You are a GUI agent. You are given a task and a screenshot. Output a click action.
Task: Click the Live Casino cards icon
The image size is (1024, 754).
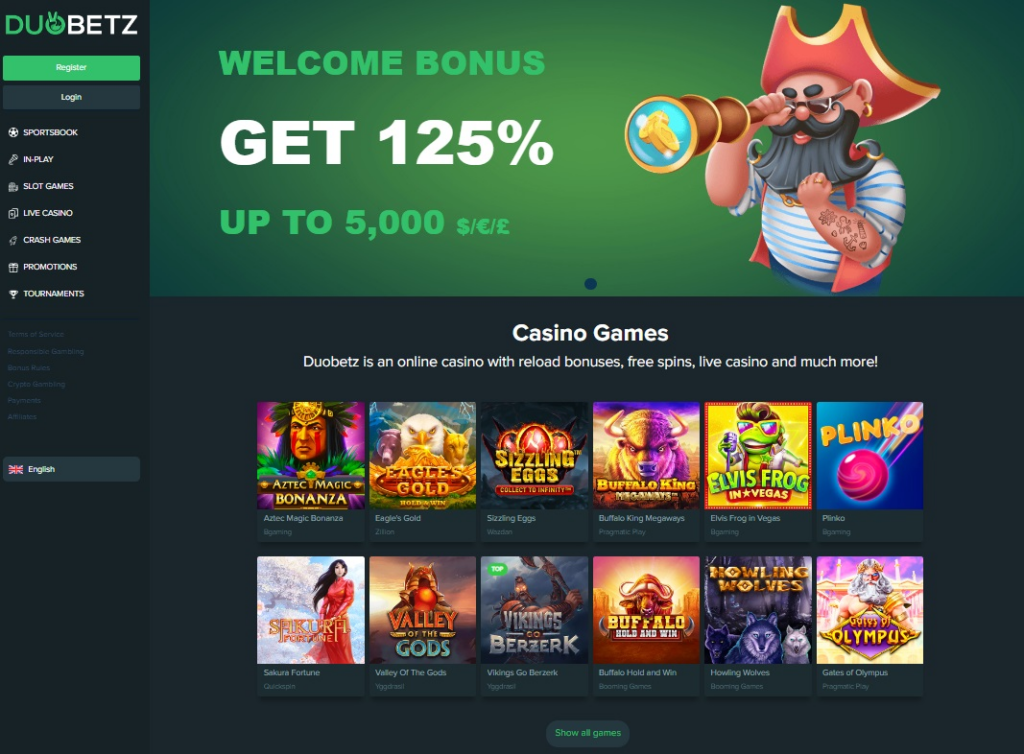[x=13, y=213]
